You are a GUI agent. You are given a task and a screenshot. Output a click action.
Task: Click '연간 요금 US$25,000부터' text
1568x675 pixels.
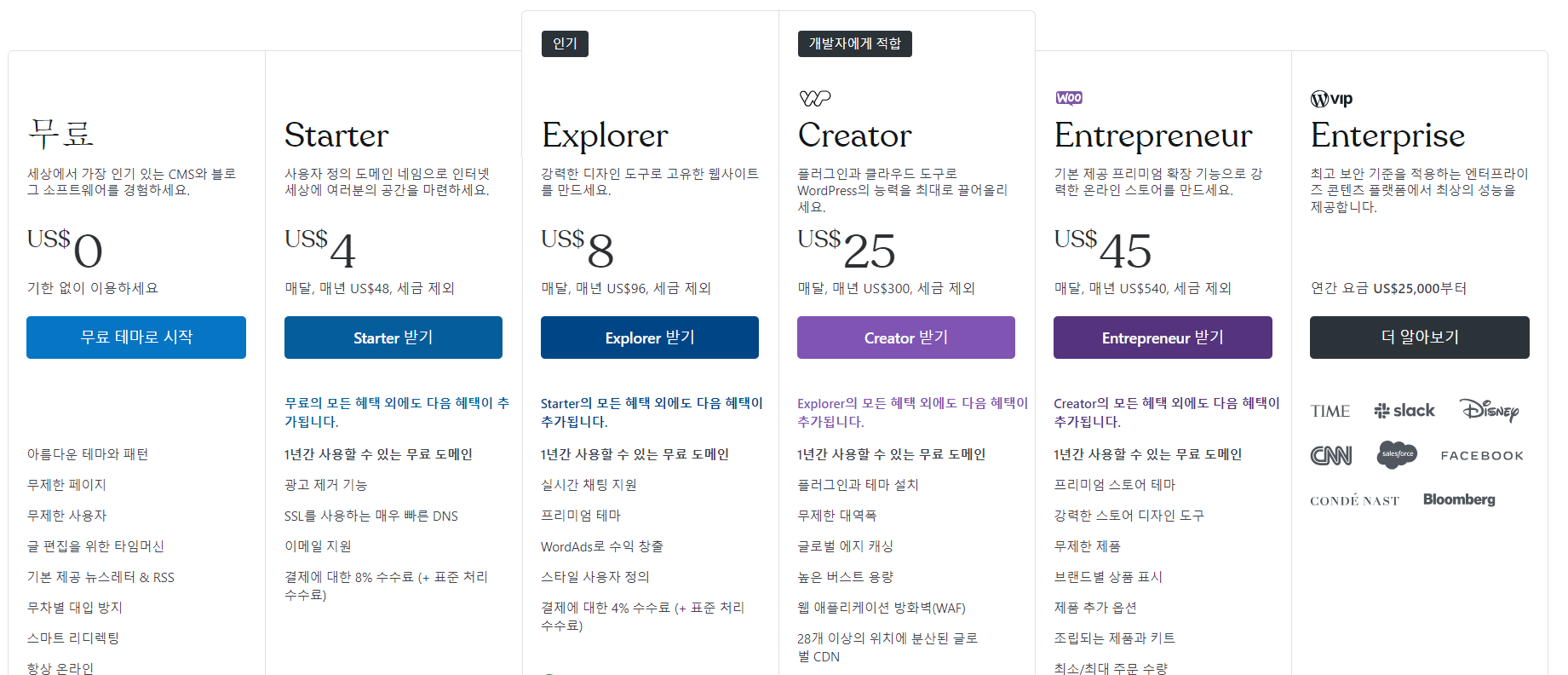1388,289
